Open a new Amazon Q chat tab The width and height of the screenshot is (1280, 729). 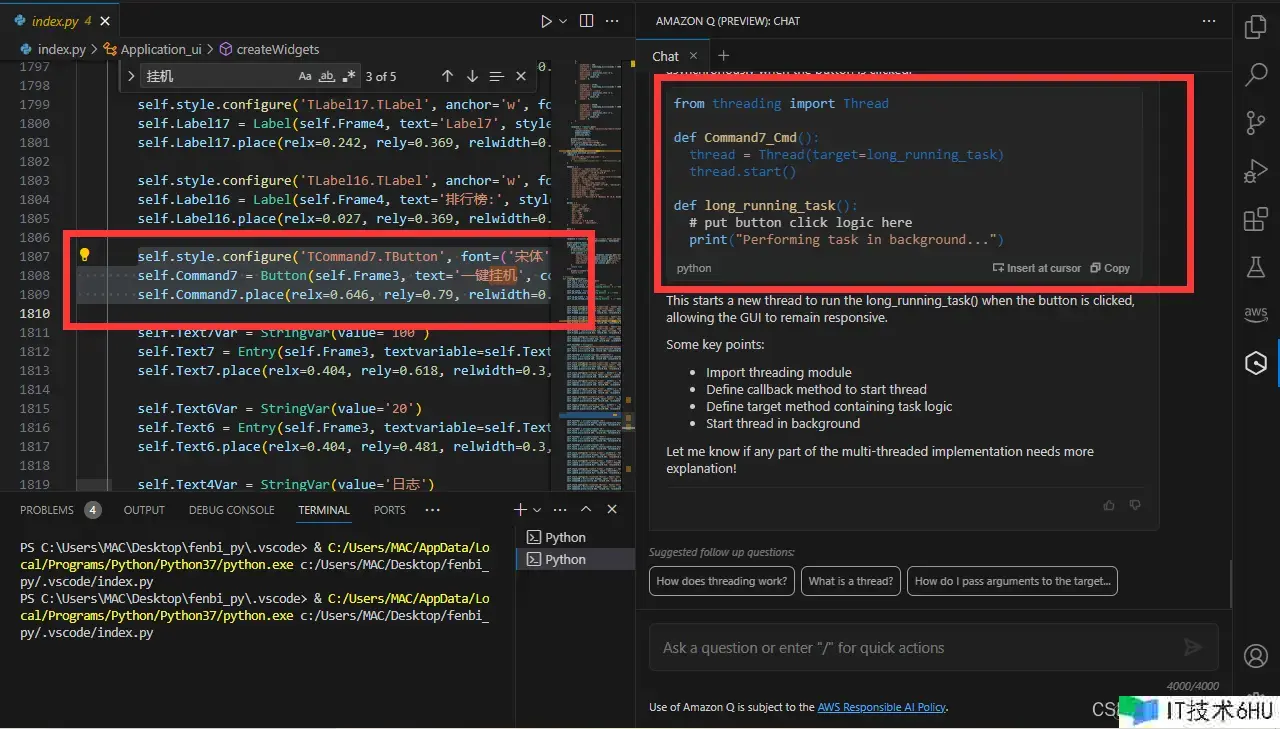[x=724, y=56]
